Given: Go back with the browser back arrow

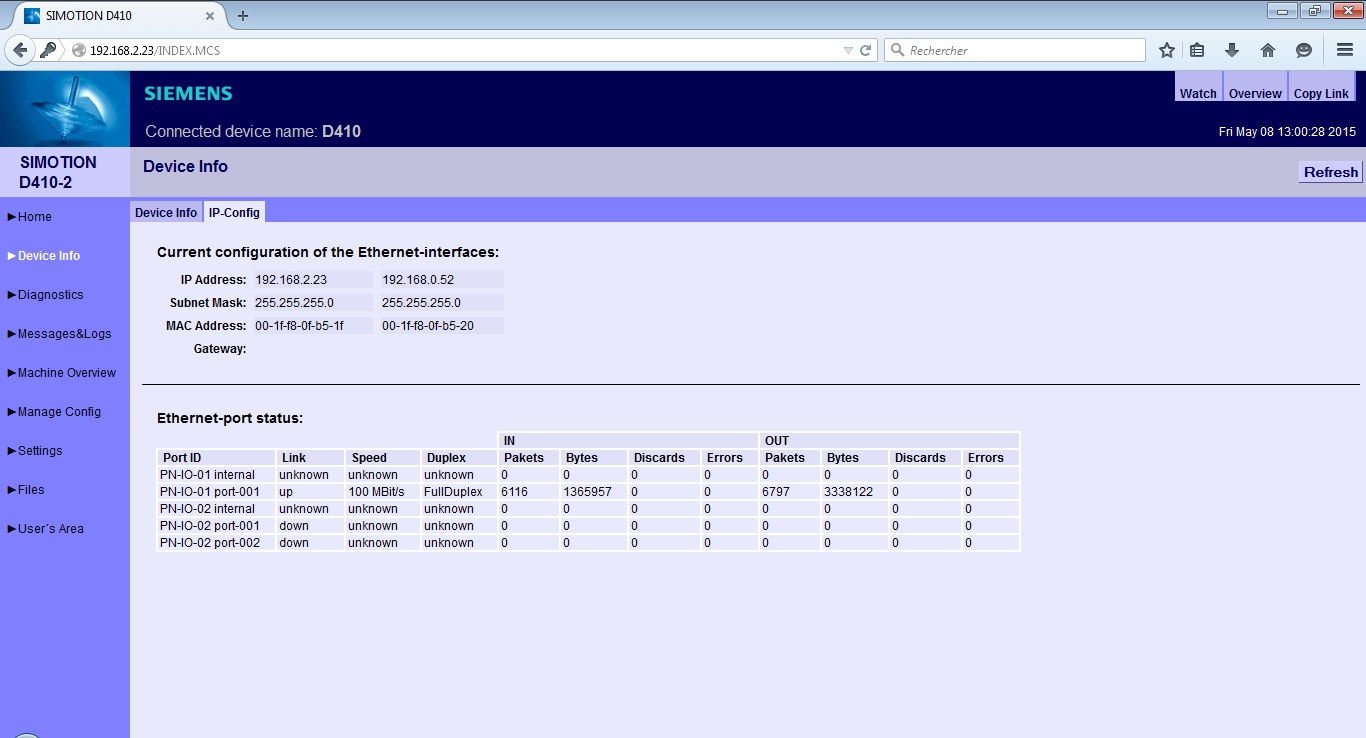Looking at the screenshot, I should 20,50.
